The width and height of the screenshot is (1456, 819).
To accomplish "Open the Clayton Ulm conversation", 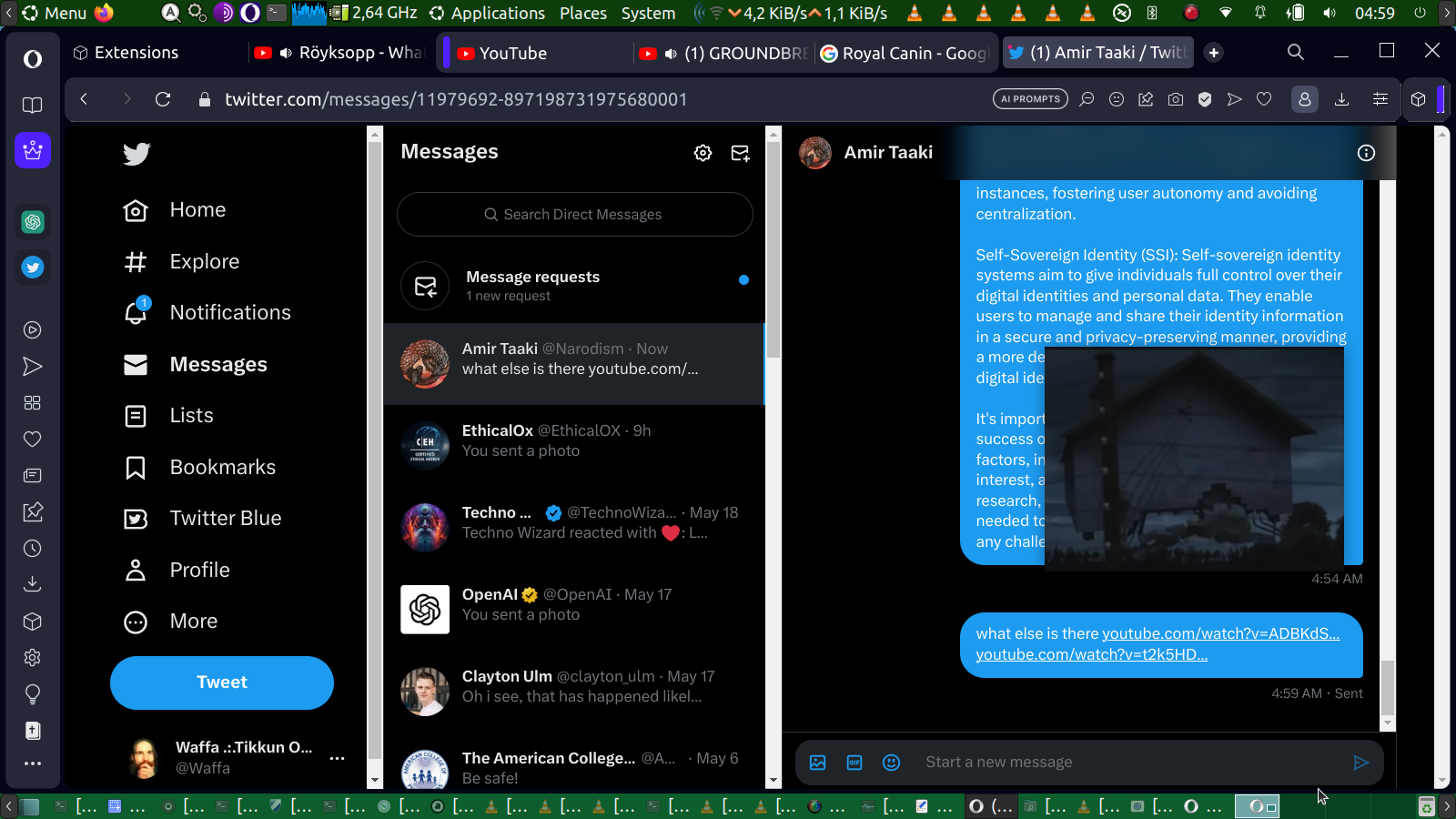I will (x=574, y=692).
